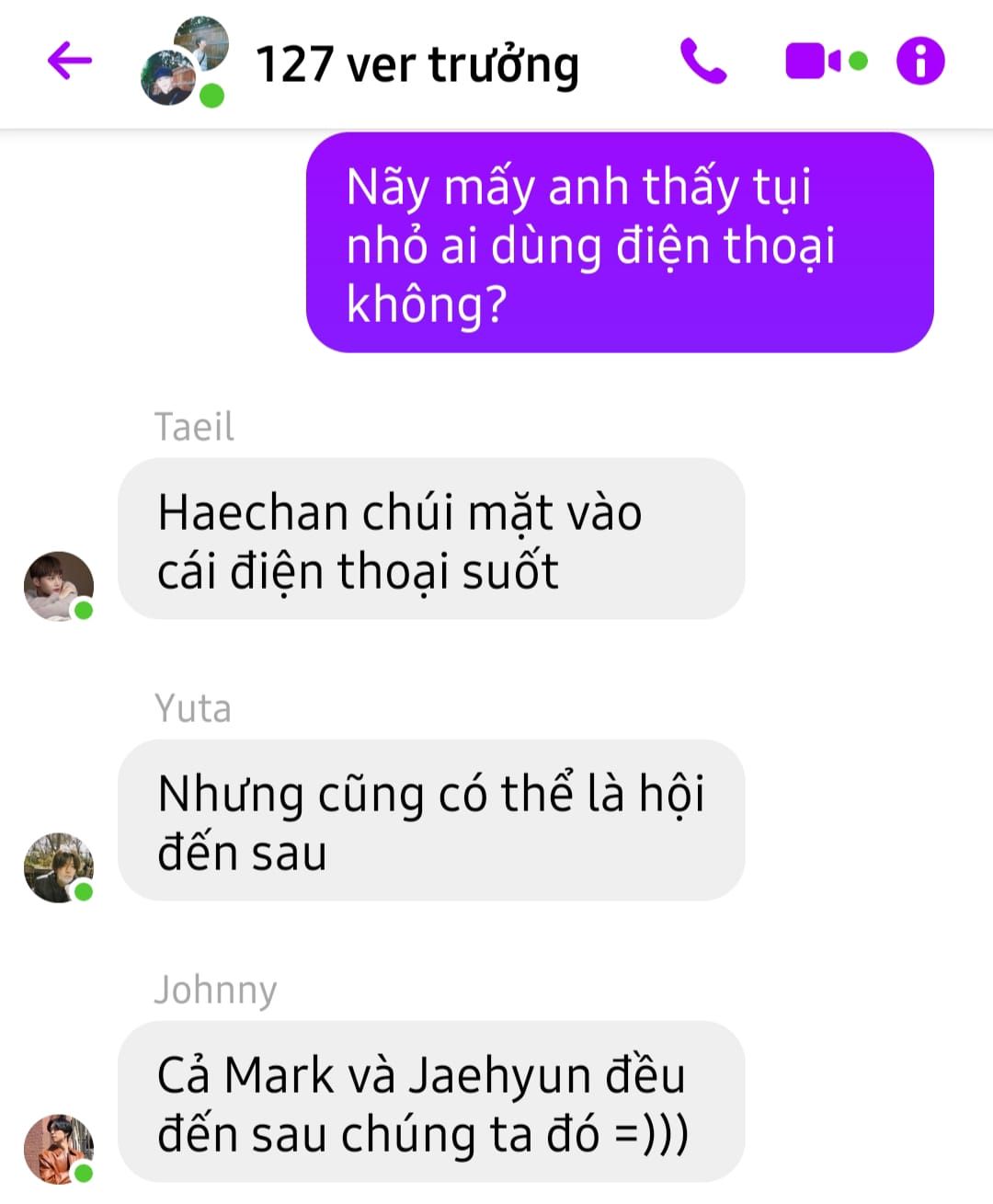Tap Johnny's profile picture
This screenshot has height=1204, width=993.
coord(58,1149)
